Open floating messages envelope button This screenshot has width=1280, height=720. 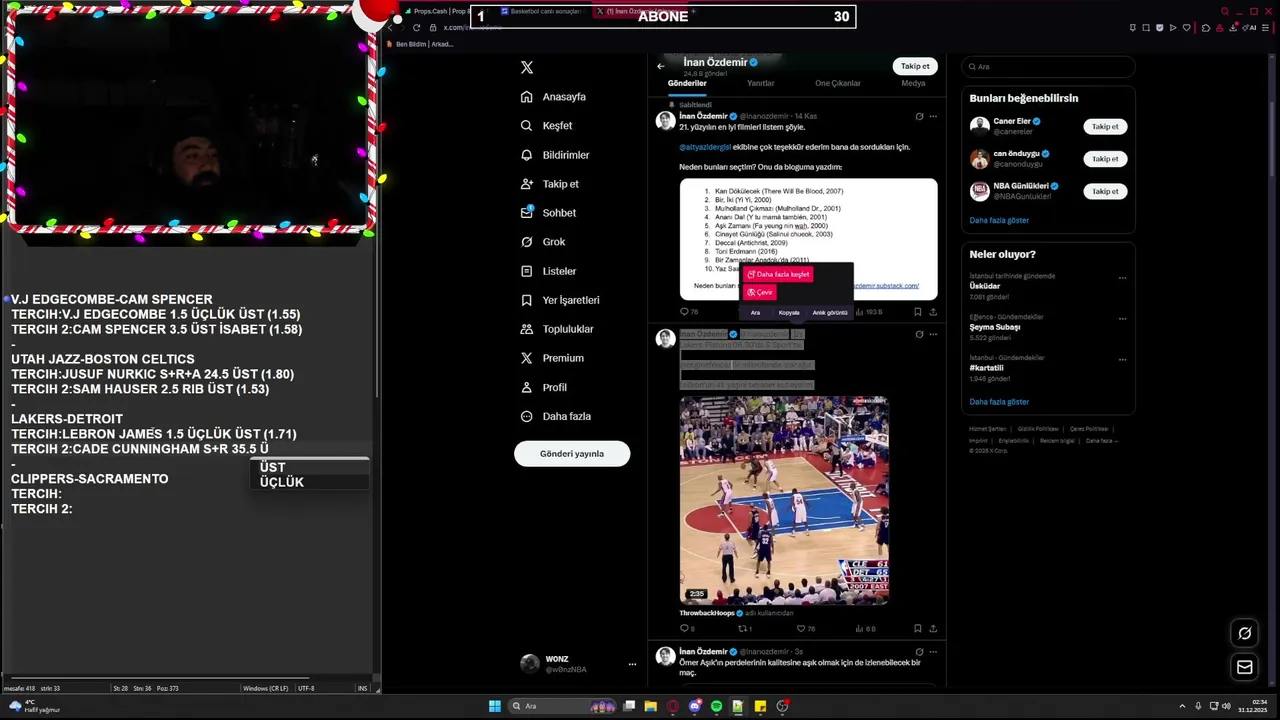[1245, 668]
